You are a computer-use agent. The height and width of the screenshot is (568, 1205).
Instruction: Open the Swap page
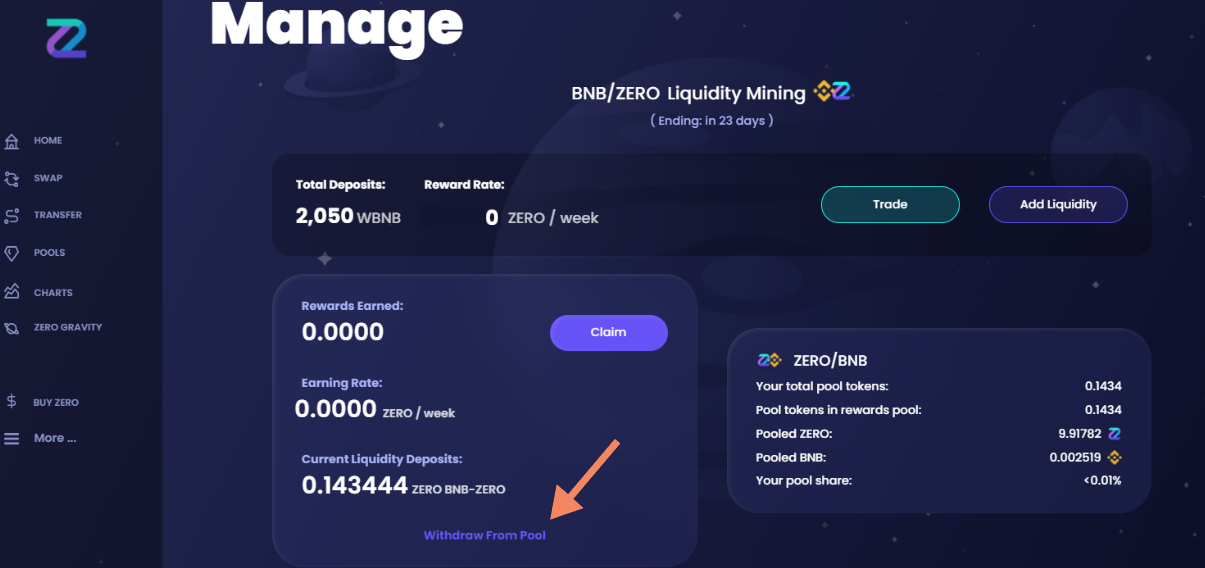click(x=48, y=178)
